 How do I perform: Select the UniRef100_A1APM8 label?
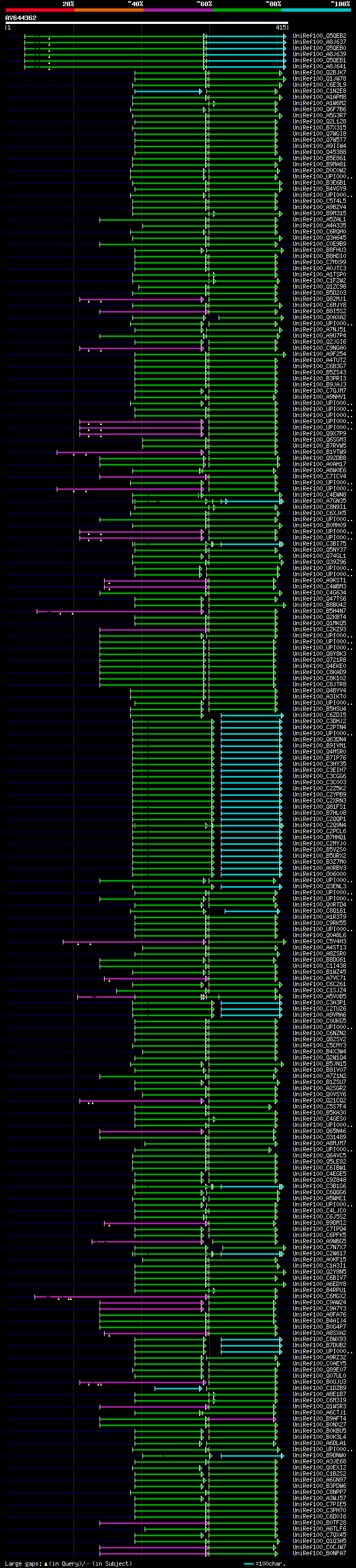[x=319, y=97]
